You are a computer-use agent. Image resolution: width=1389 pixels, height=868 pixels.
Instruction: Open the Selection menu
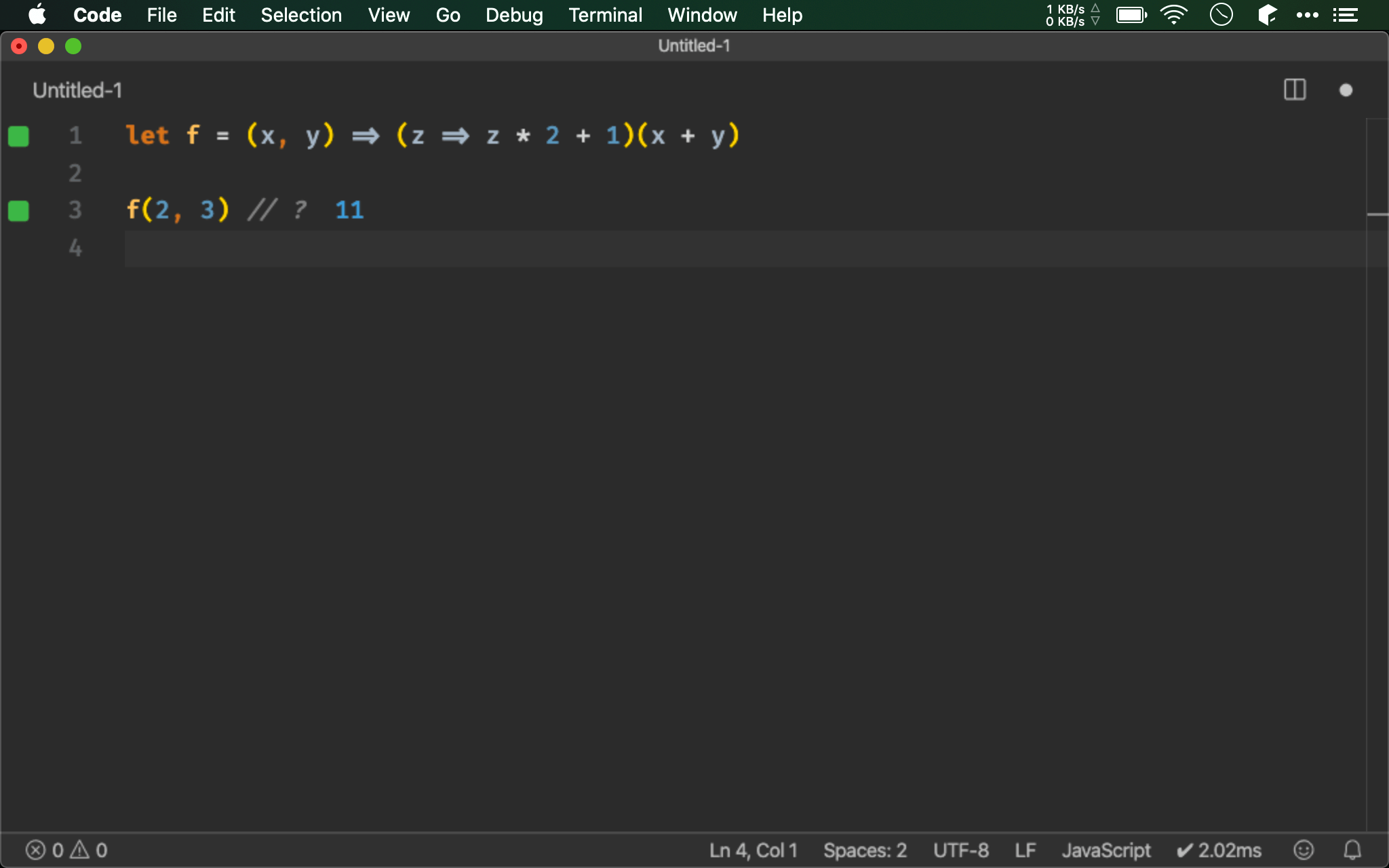point(301,15)
